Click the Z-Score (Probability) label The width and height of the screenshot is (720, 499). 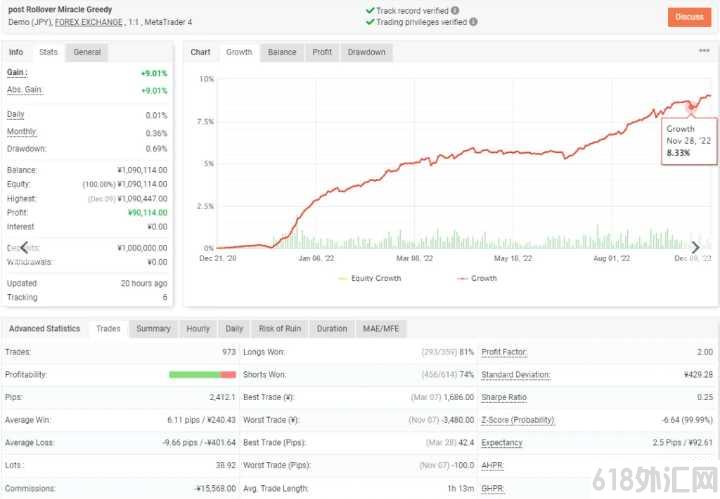pos(518,420)
